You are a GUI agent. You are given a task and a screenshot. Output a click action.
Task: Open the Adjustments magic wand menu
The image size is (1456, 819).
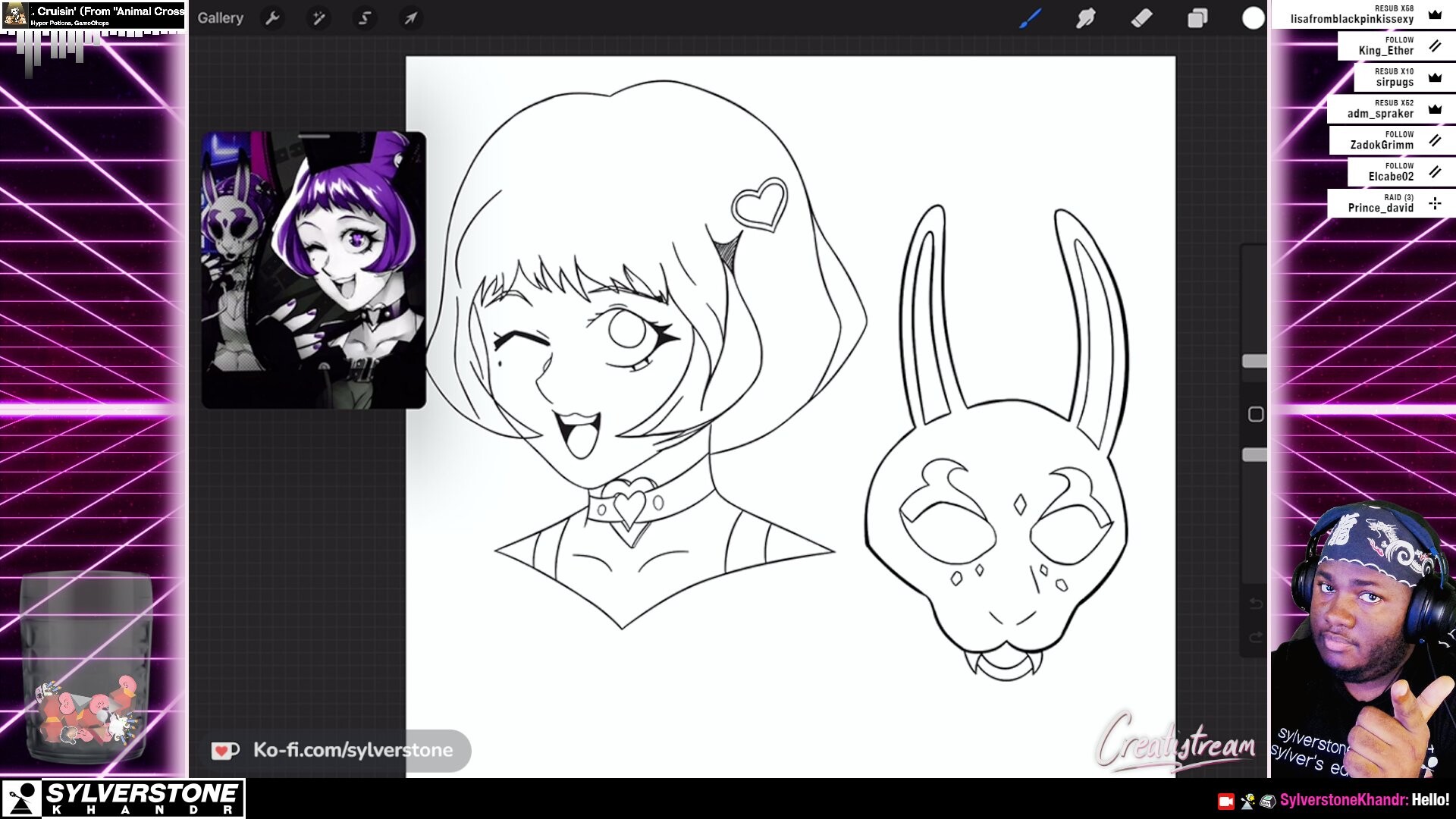point(318,18)
